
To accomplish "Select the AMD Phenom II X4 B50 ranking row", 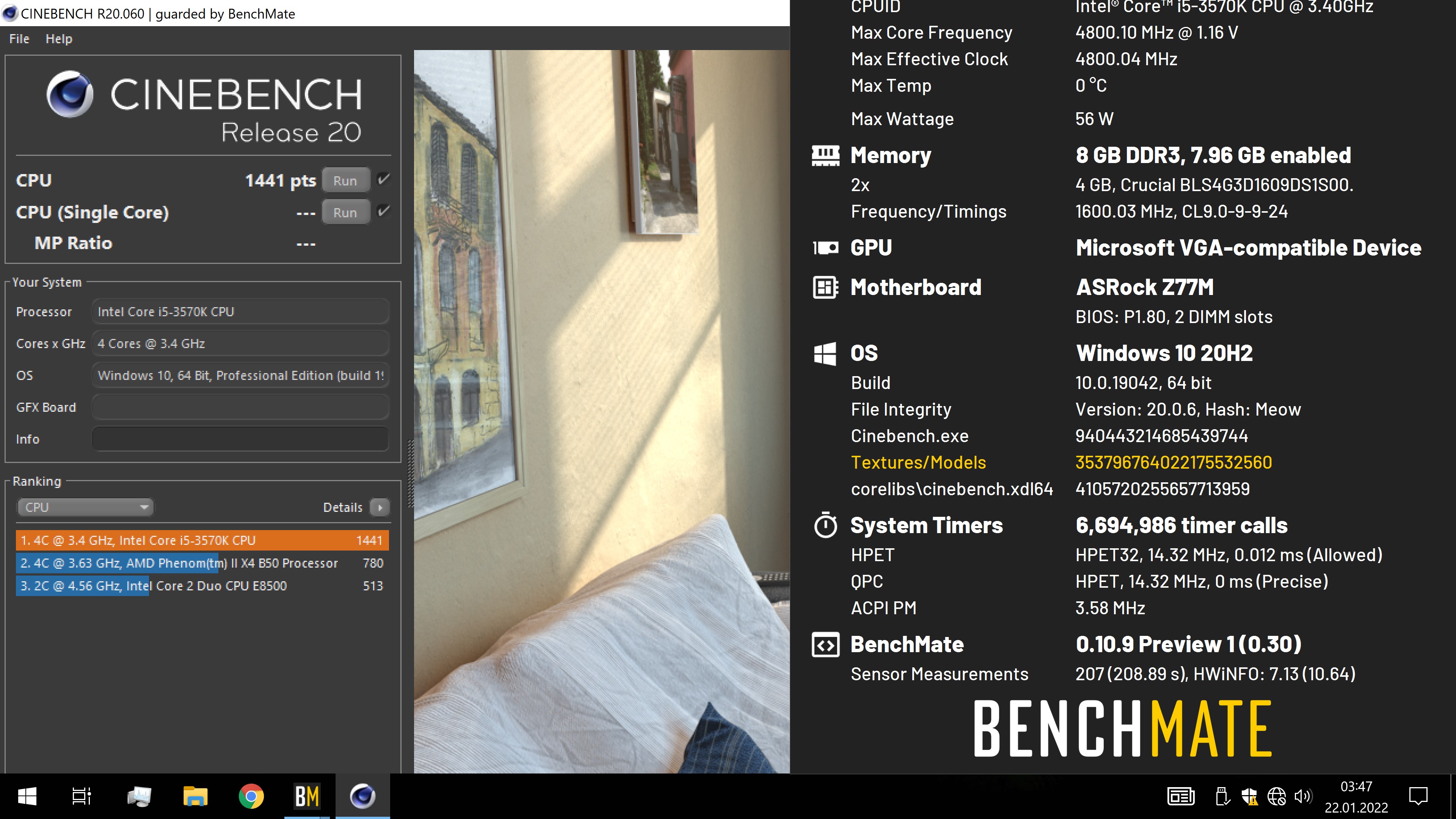I will pos(202,563).
